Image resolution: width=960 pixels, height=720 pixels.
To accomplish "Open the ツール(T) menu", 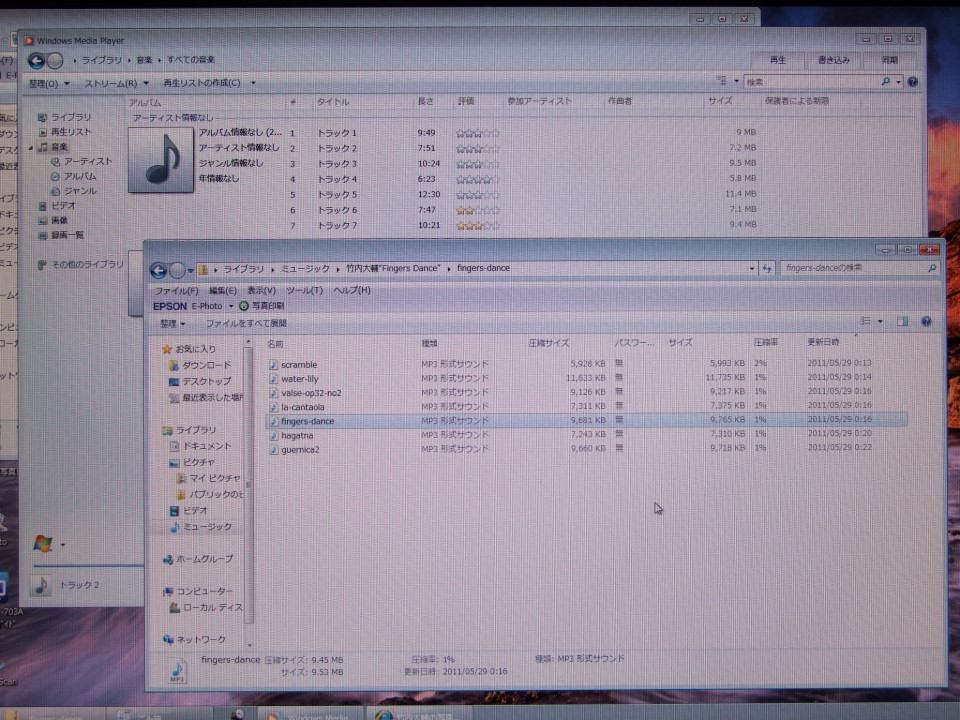I will [x=304, y=290].
